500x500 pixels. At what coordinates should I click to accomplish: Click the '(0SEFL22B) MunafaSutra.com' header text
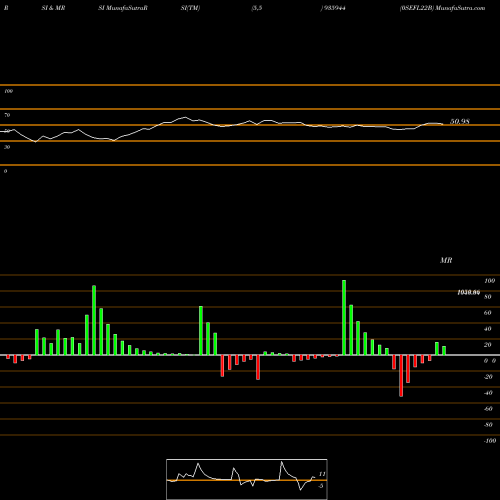[x=442, y=8]
